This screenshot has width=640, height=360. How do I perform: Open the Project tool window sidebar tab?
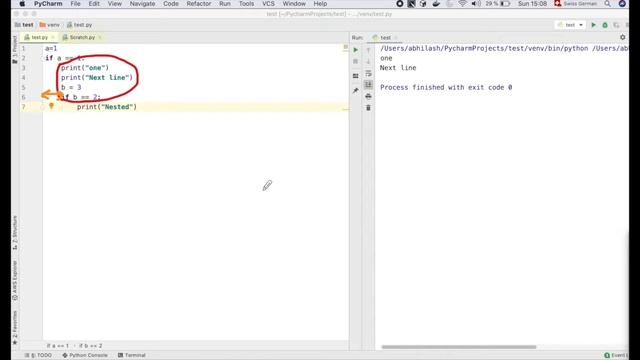(x=15, y=49)
